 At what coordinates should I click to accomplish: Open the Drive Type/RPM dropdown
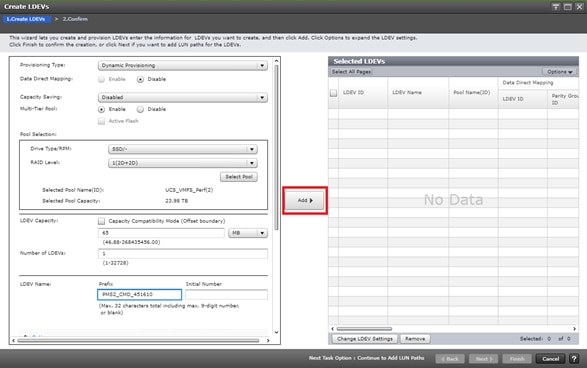point(183,149)
